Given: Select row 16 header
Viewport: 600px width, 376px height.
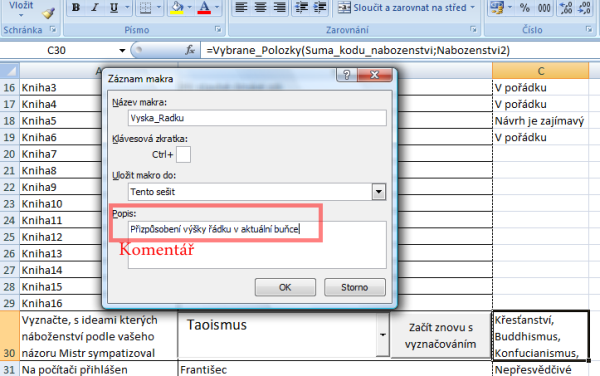Looking at the screenshot, I should click(x=9, y=88).
